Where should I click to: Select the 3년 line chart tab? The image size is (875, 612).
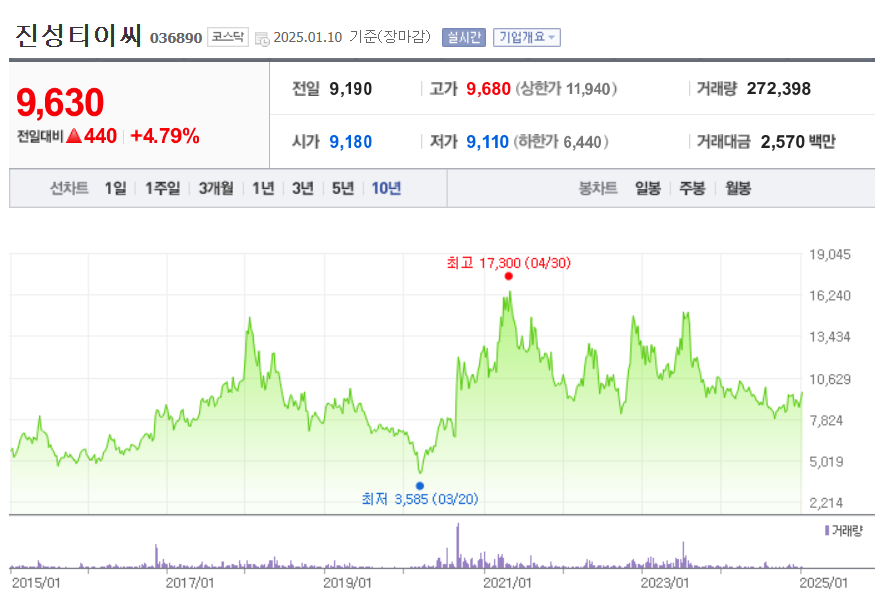point(302,189)
